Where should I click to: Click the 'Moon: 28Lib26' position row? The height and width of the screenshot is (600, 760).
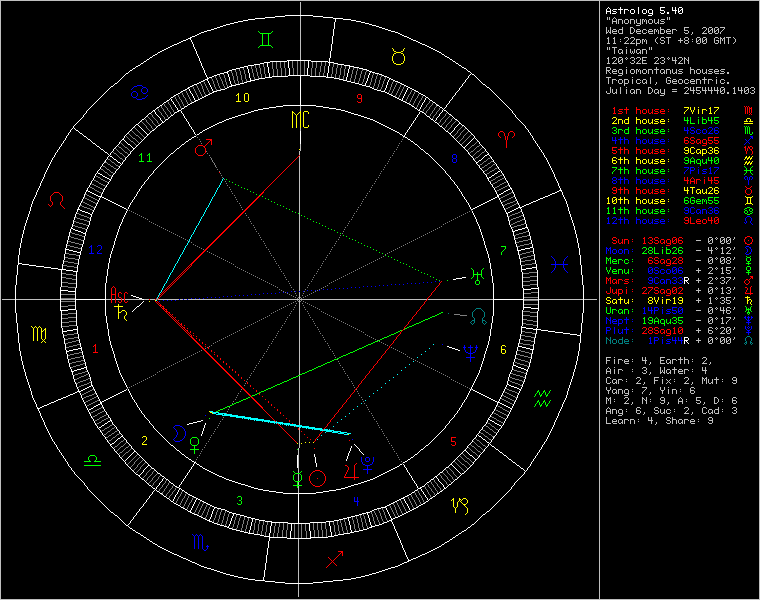(x=680, y=251)
